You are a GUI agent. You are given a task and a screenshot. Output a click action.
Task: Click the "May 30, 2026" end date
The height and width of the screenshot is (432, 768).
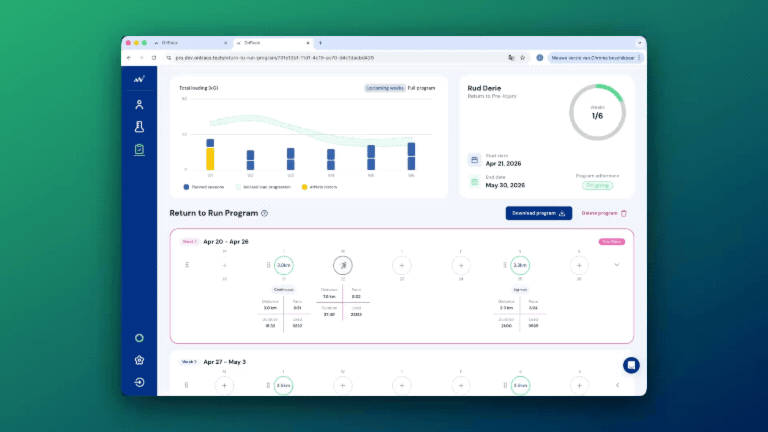click(505, 185)
